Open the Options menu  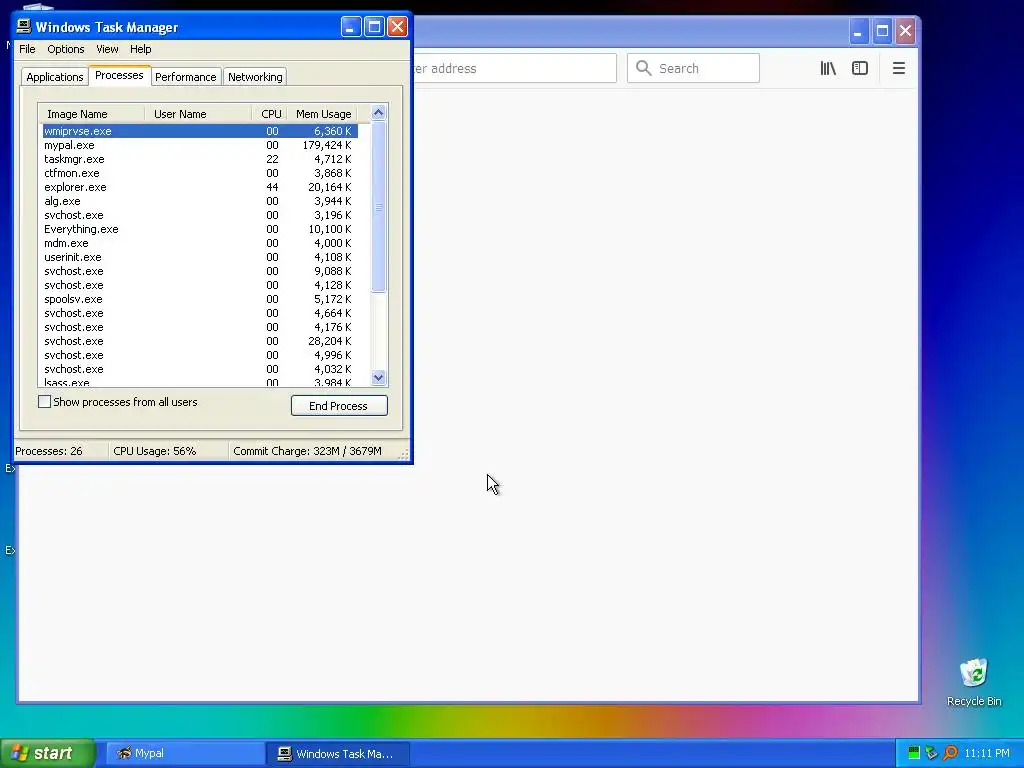(x=65, y=49)
